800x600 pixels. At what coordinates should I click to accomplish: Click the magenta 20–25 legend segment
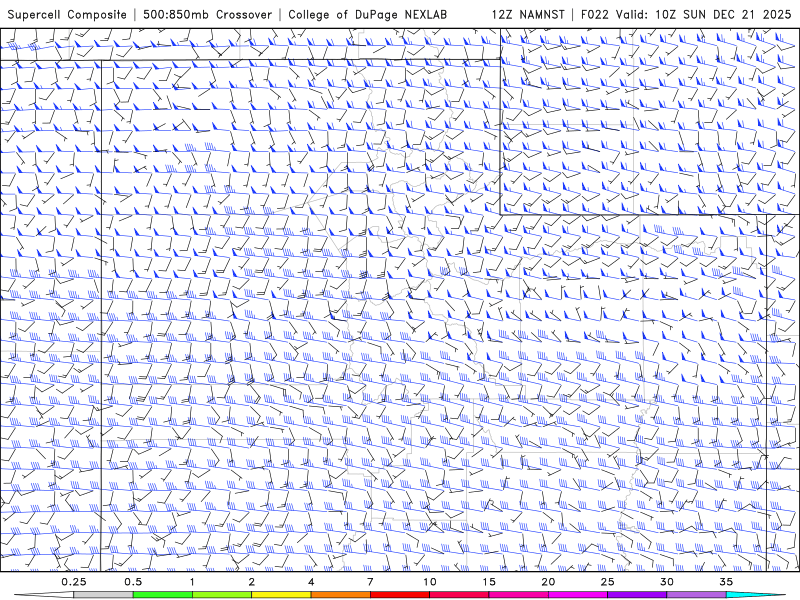click(578, 595)
